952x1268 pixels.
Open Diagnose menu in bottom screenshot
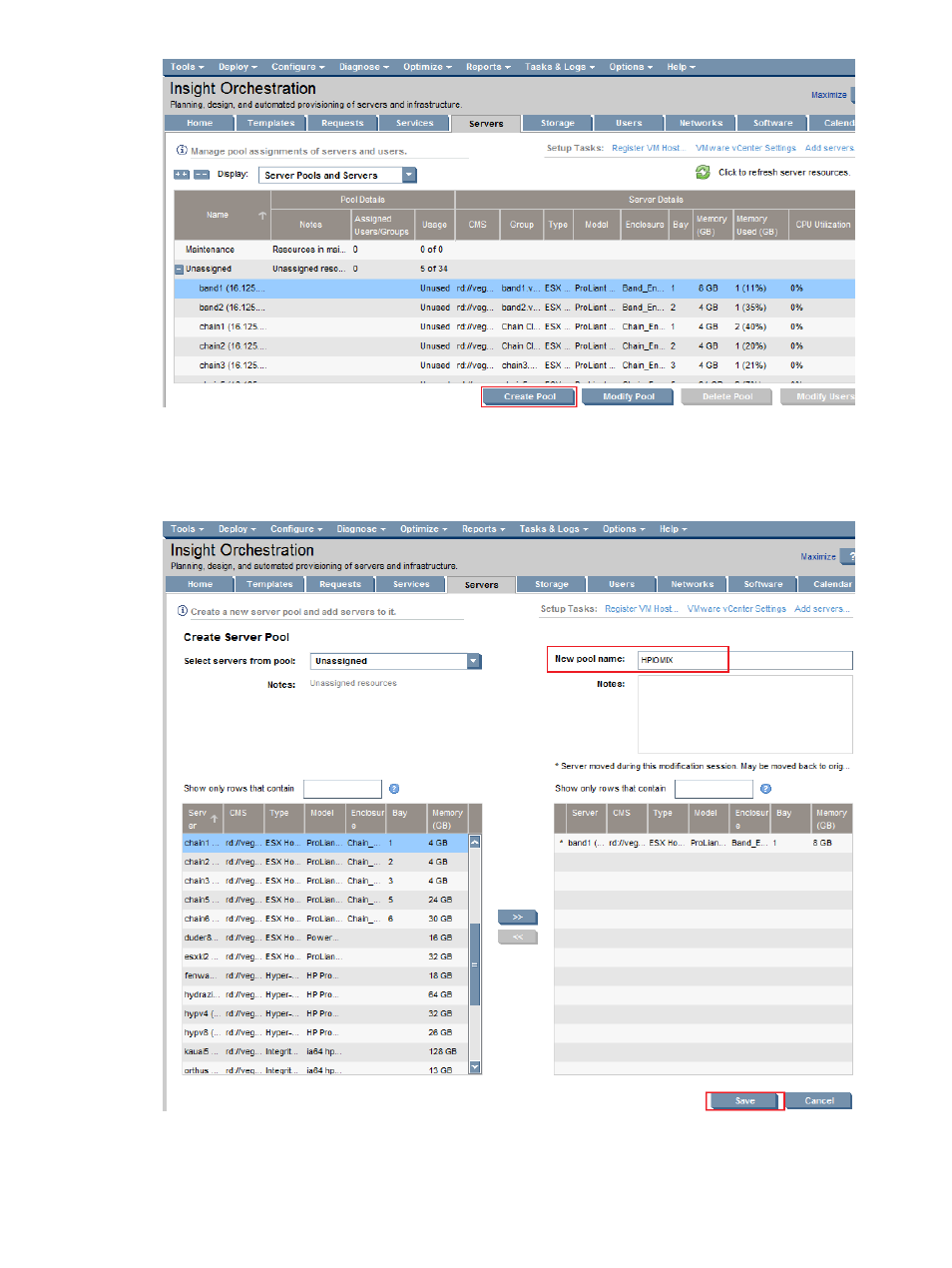pyautogui.click(x=360, y=529)
